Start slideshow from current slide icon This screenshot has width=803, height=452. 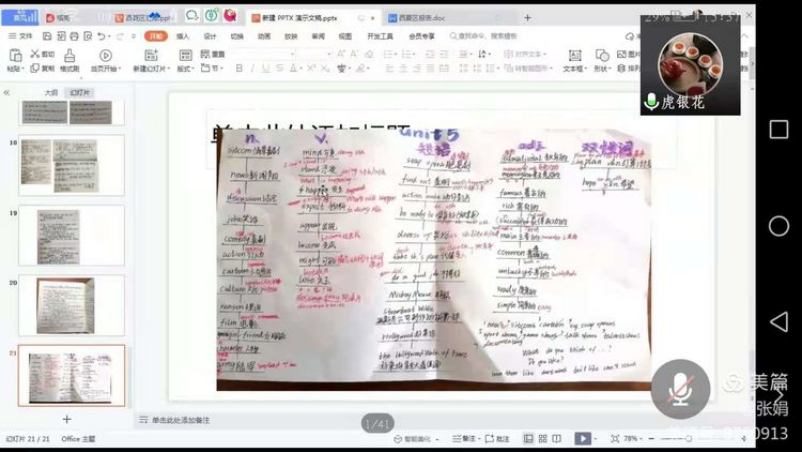coord(105,57)
